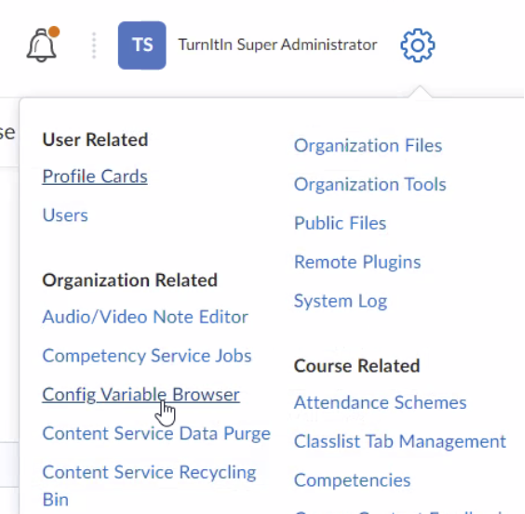Screen dimensions: 525x514
Task: Click the User Related heading
Action: [95, 140]
